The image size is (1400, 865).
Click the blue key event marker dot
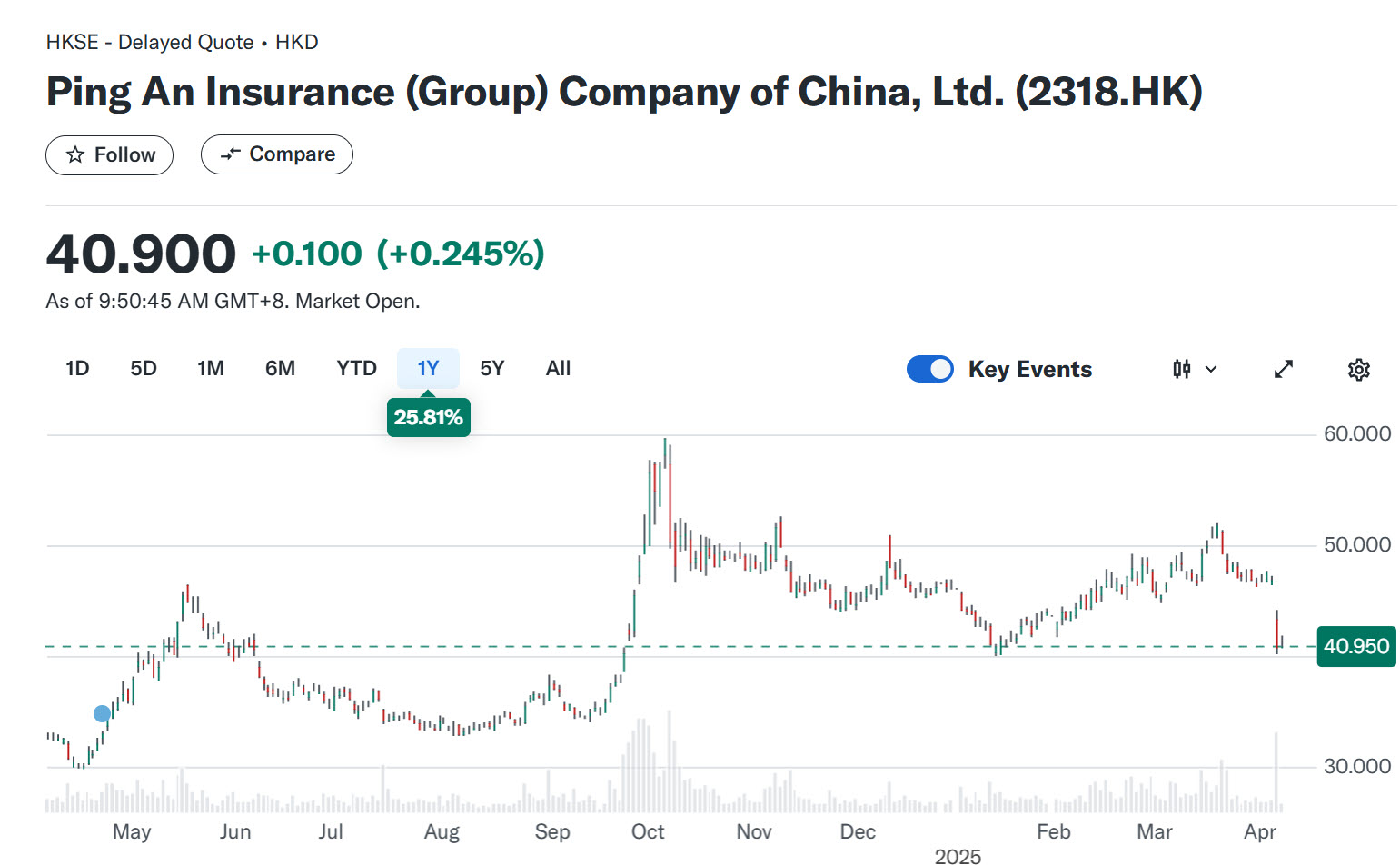pos(103,714)
